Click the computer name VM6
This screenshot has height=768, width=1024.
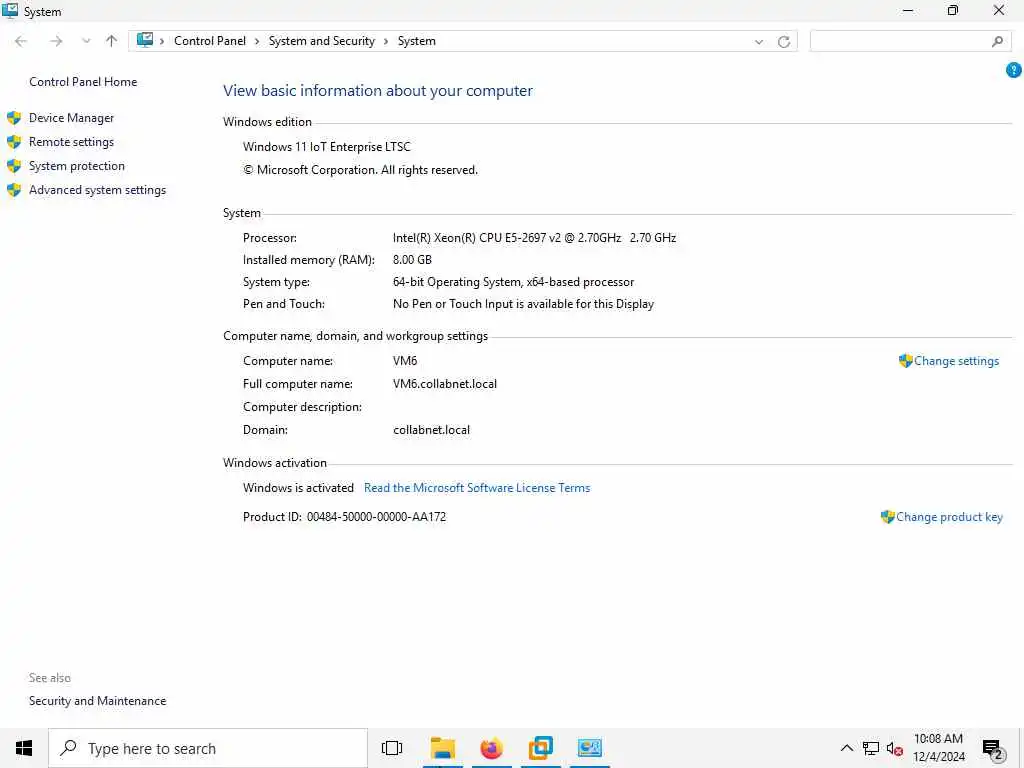(405, 360)
